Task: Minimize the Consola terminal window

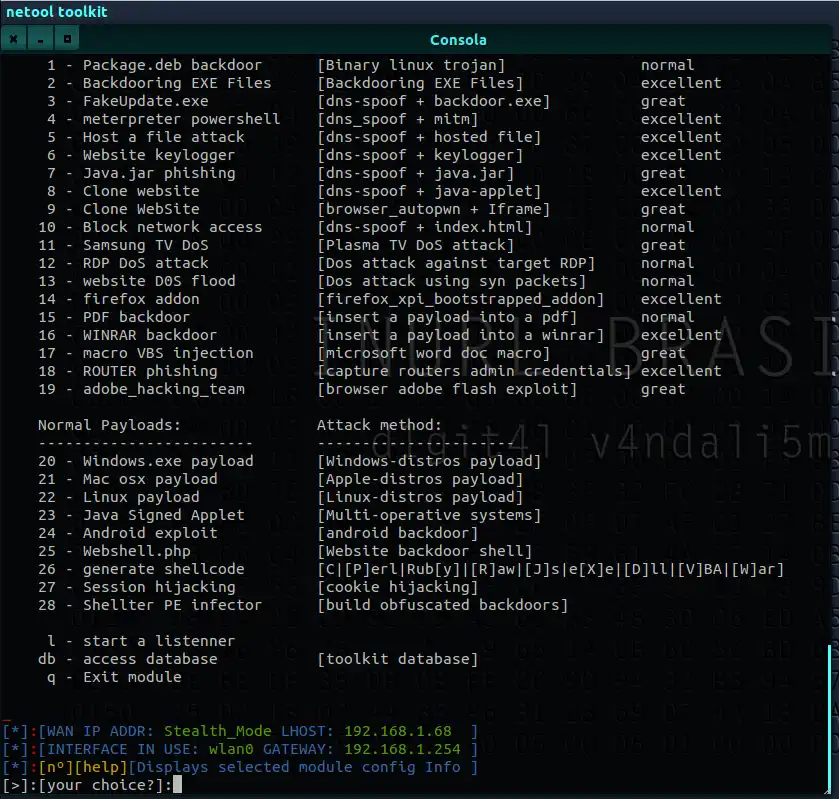Action: point(40,39)
